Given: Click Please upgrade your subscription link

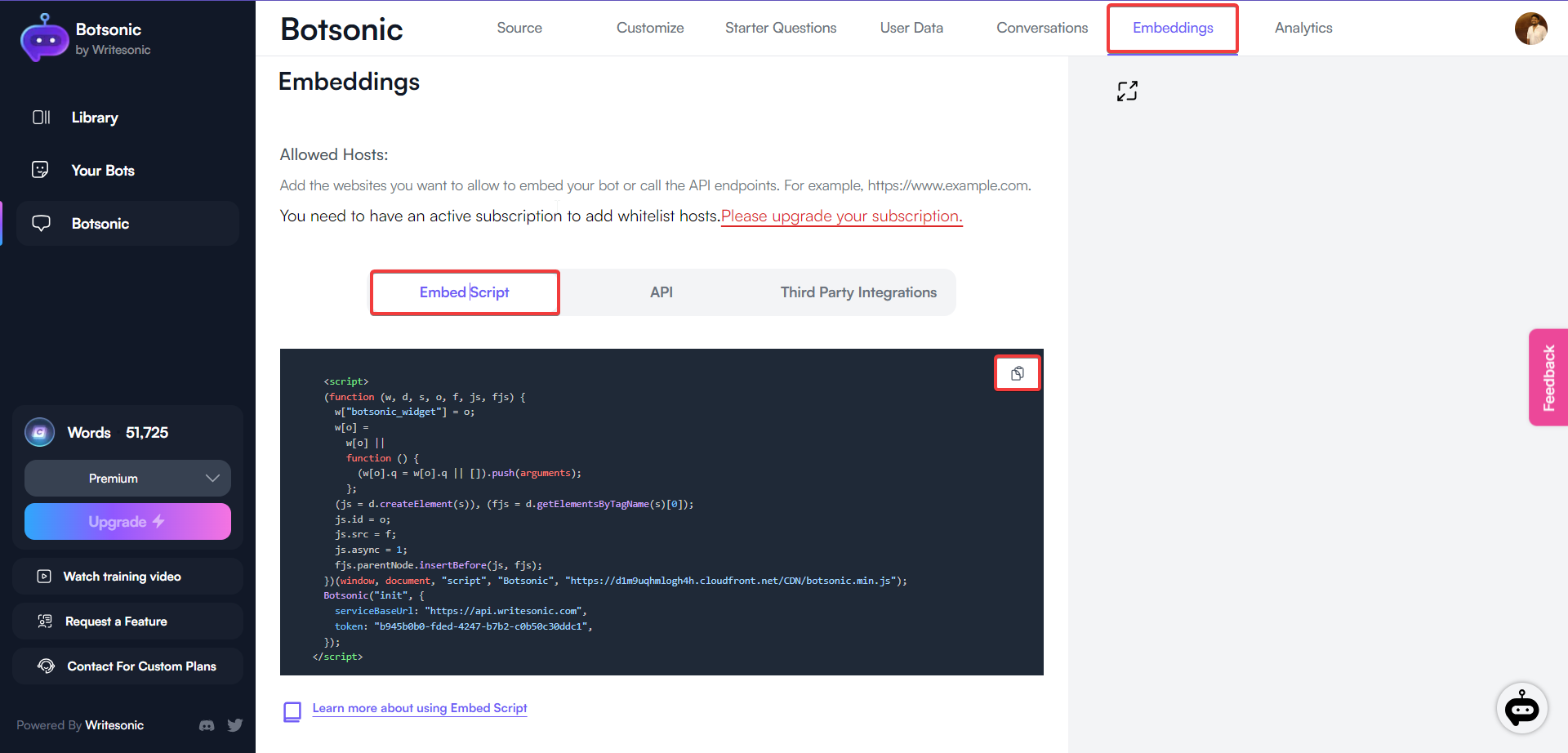Looking at the screenshot, I should pos(841,216).
